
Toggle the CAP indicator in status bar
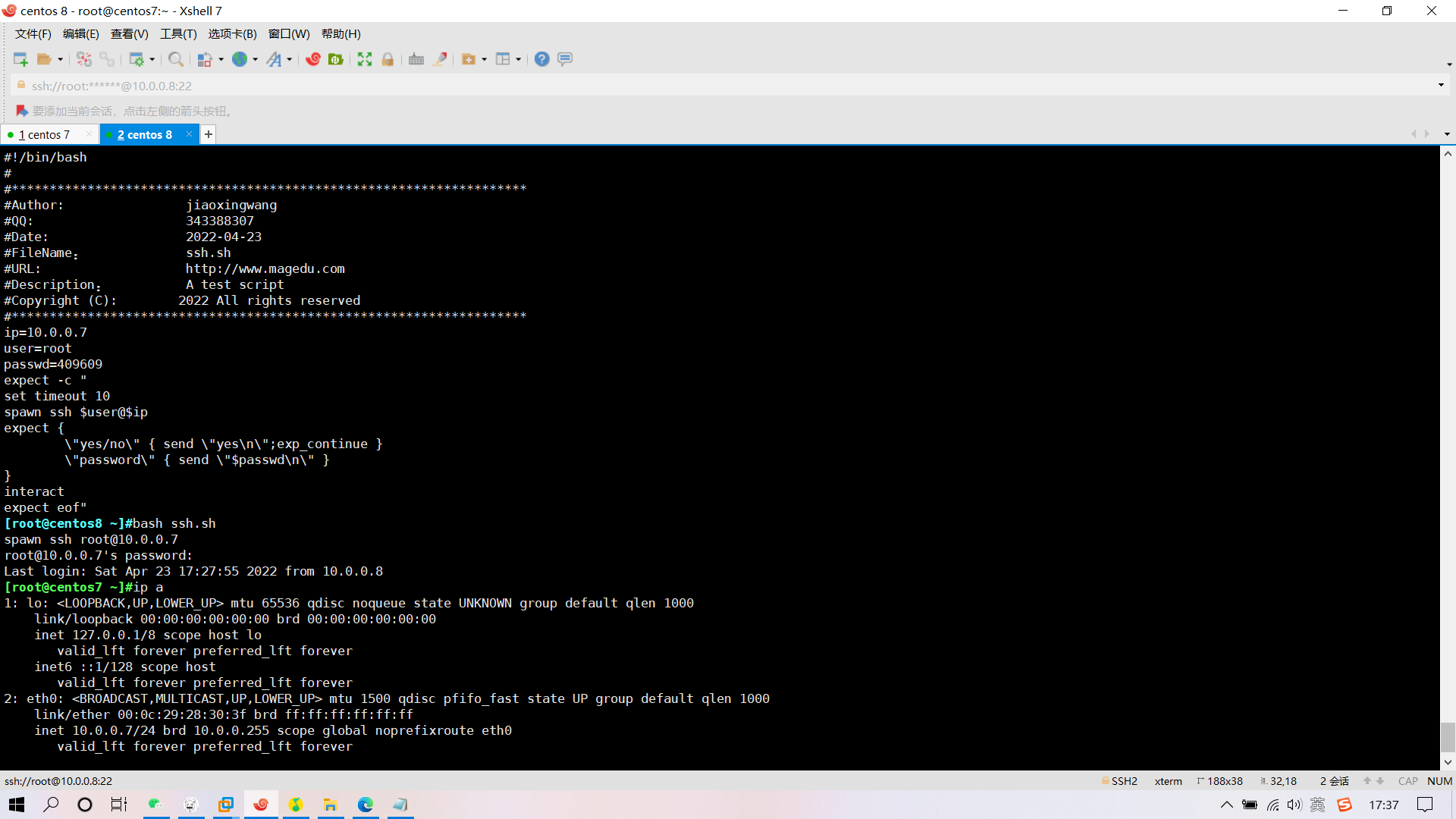click(x=1407, y=781)
